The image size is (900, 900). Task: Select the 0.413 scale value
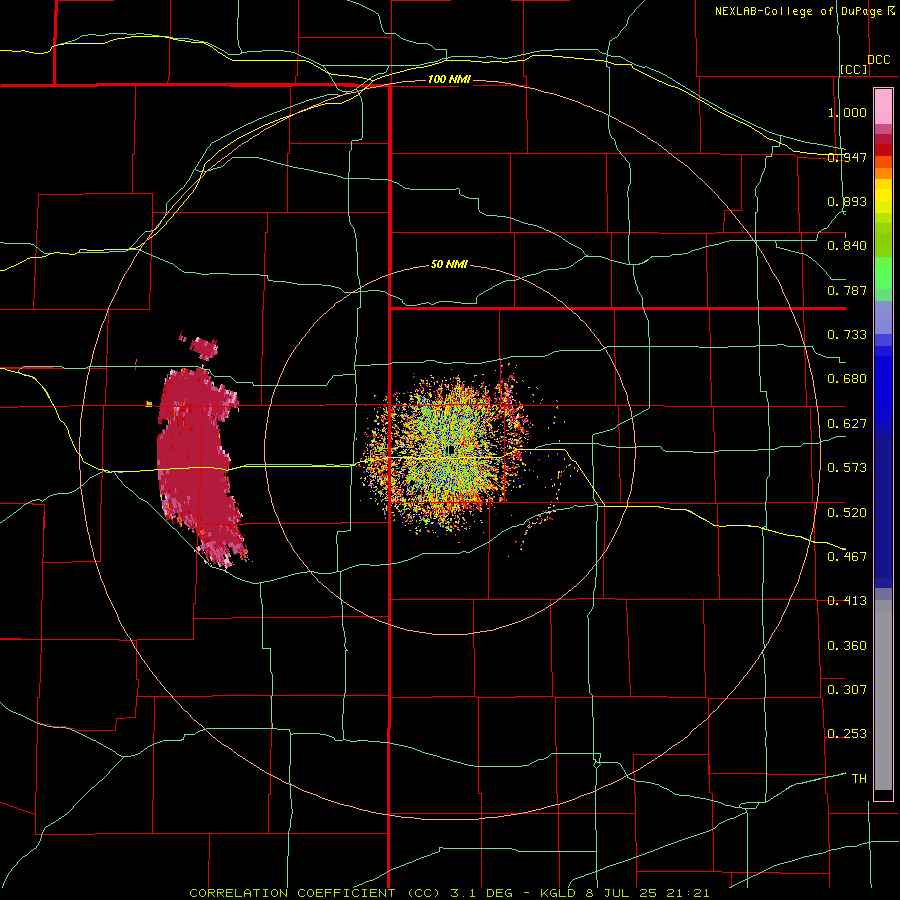(847, 601)
